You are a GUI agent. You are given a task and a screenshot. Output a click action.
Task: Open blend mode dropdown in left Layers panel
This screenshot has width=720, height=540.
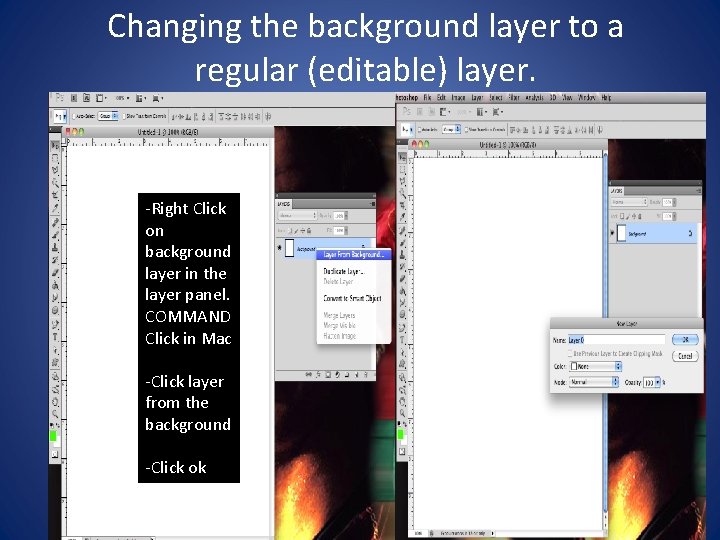[297, 215]
